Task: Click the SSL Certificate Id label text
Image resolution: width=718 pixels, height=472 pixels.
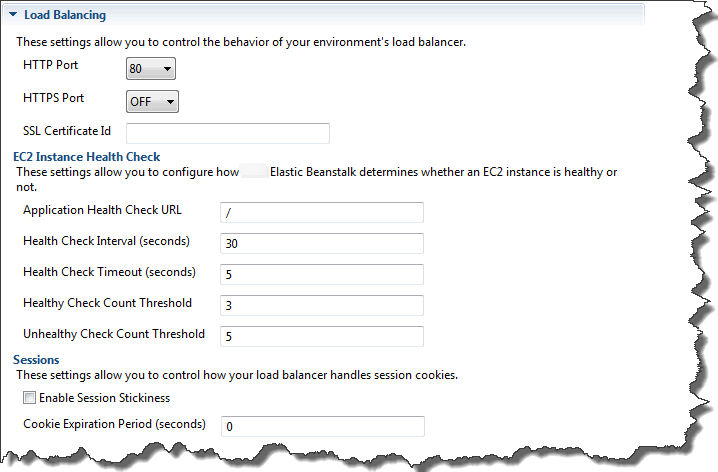Action: pos(67,131)
